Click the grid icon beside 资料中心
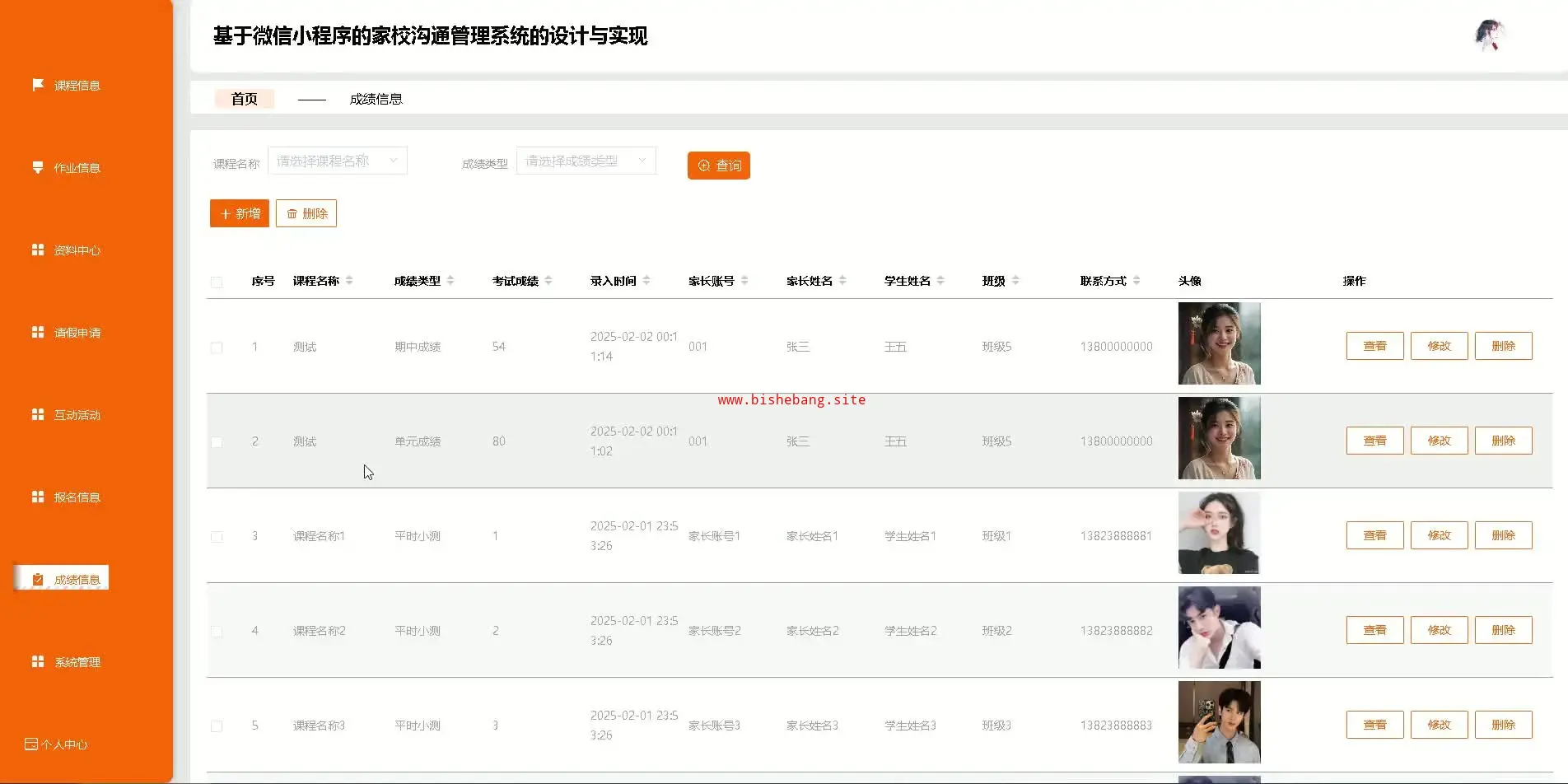1568x784 pixels. point(38,250)
